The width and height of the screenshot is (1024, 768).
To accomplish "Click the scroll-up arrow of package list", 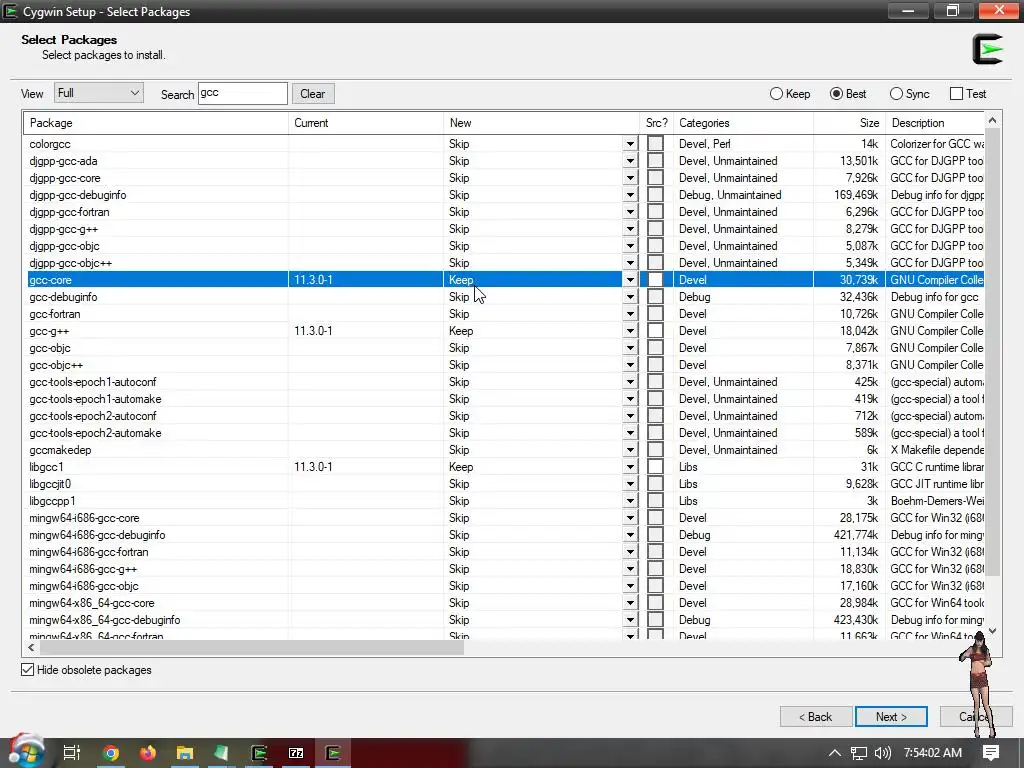I will coord(992,121).
